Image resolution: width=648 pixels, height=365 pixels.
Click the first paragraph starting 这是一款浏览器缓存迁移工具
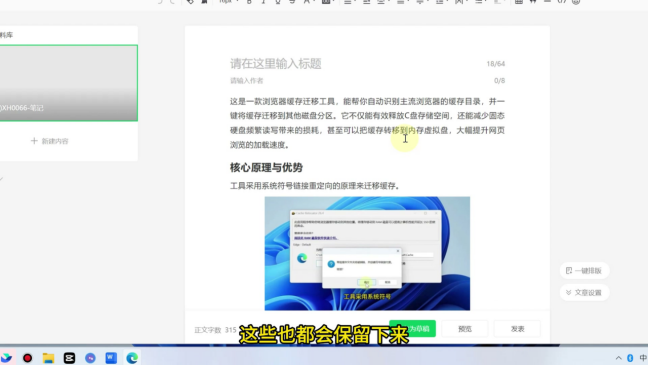pyautogui.click(x=367, y=123)
